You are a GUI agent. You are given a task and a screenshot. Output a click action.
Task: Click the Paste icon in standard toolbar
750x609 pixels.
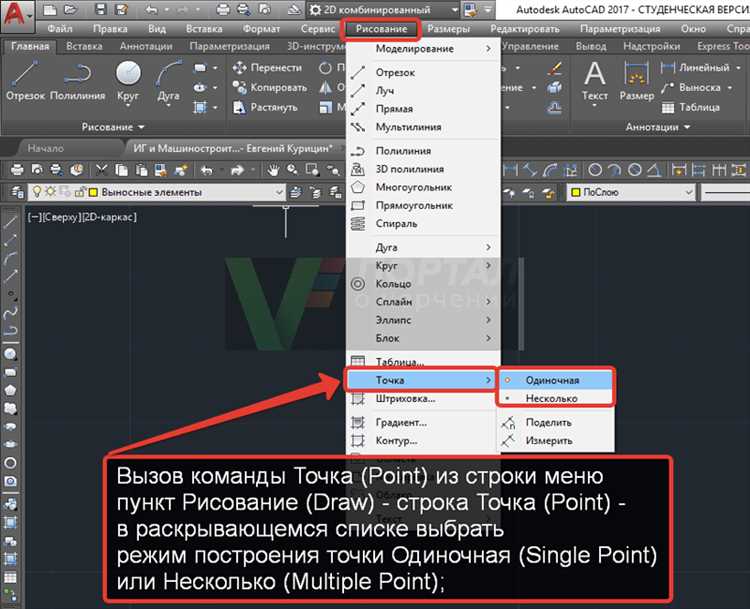tap(141, 170)
